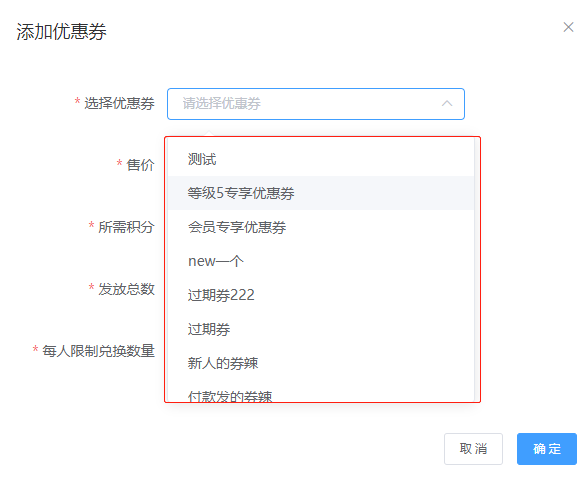This screenshot has height=482, width=586.
Task: Pick the 会员专享优惠券 option
Action: [321, 227]
